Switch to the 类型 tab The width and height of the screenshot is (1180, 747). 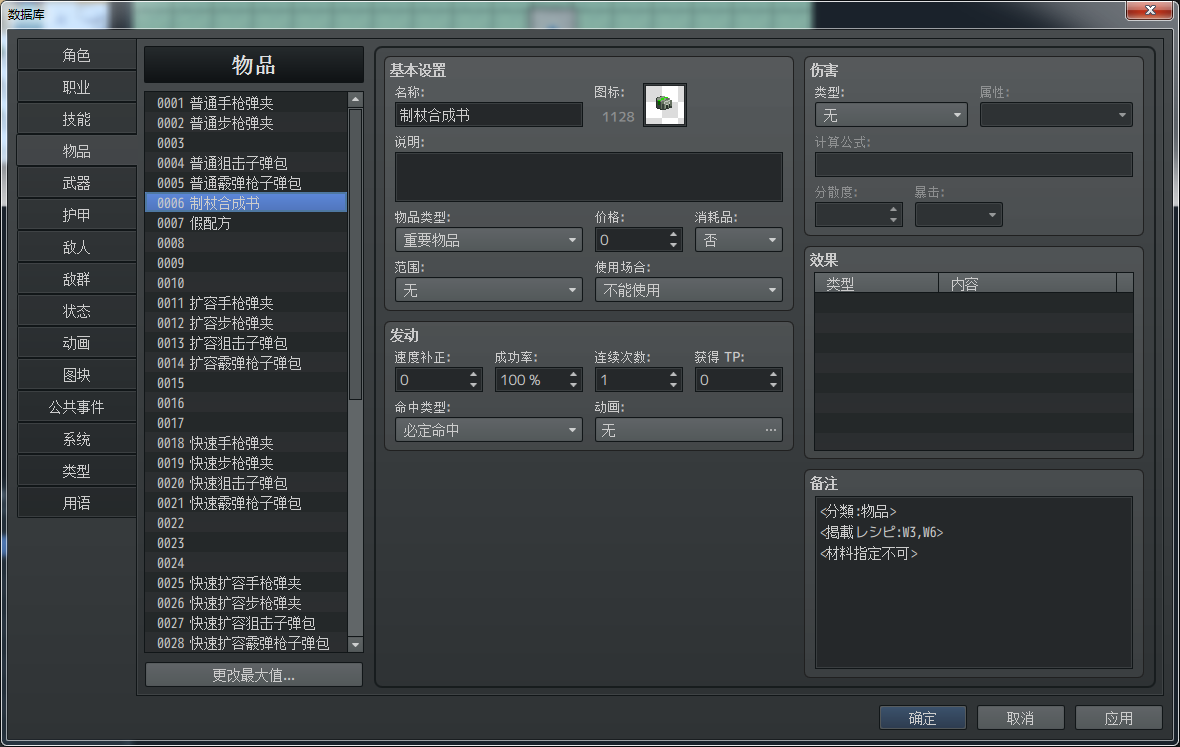coord(77,471)
